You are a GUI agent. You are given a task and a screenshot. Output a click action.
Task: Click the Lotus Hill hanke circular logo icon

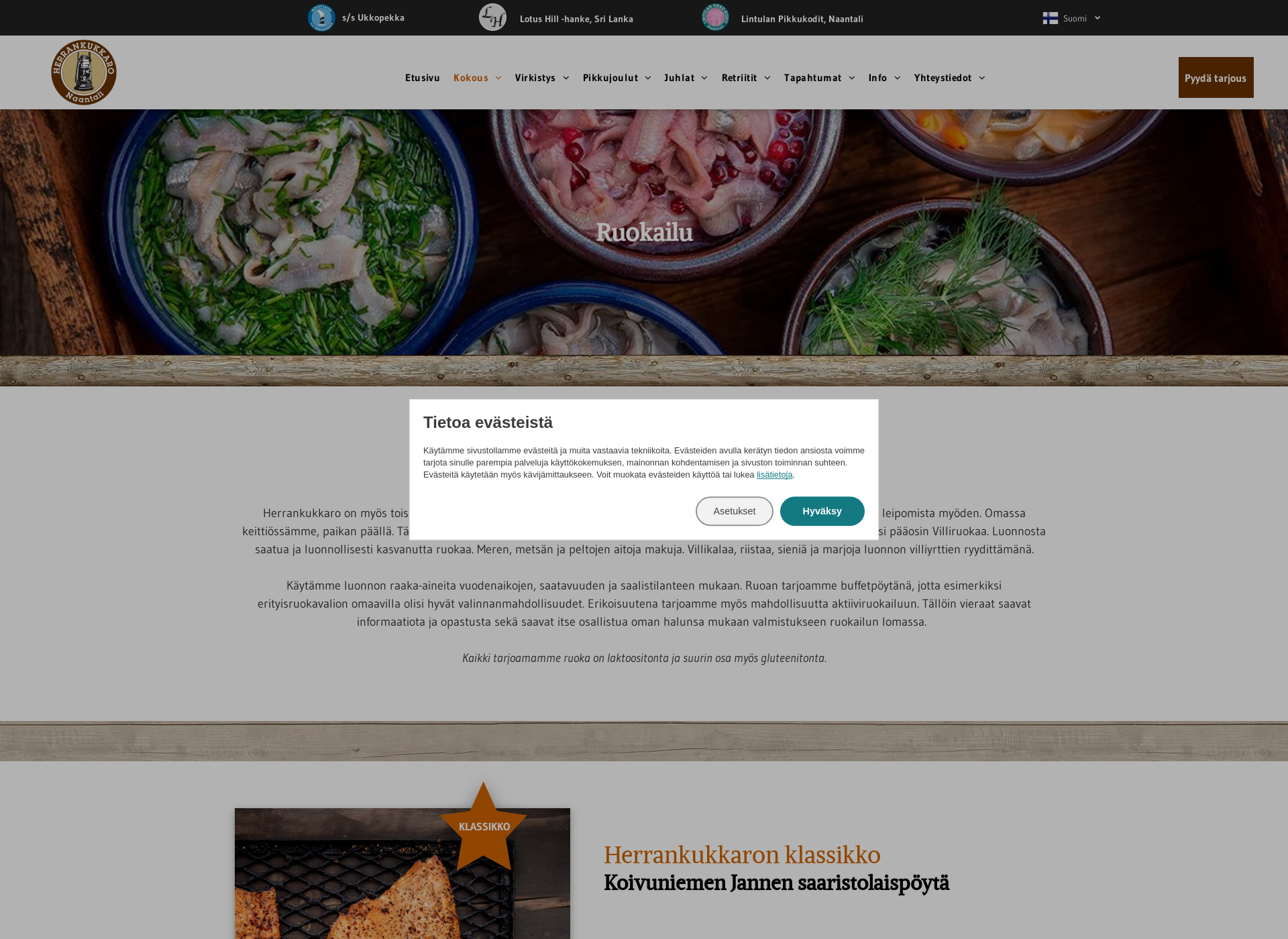tap(492, 17)
